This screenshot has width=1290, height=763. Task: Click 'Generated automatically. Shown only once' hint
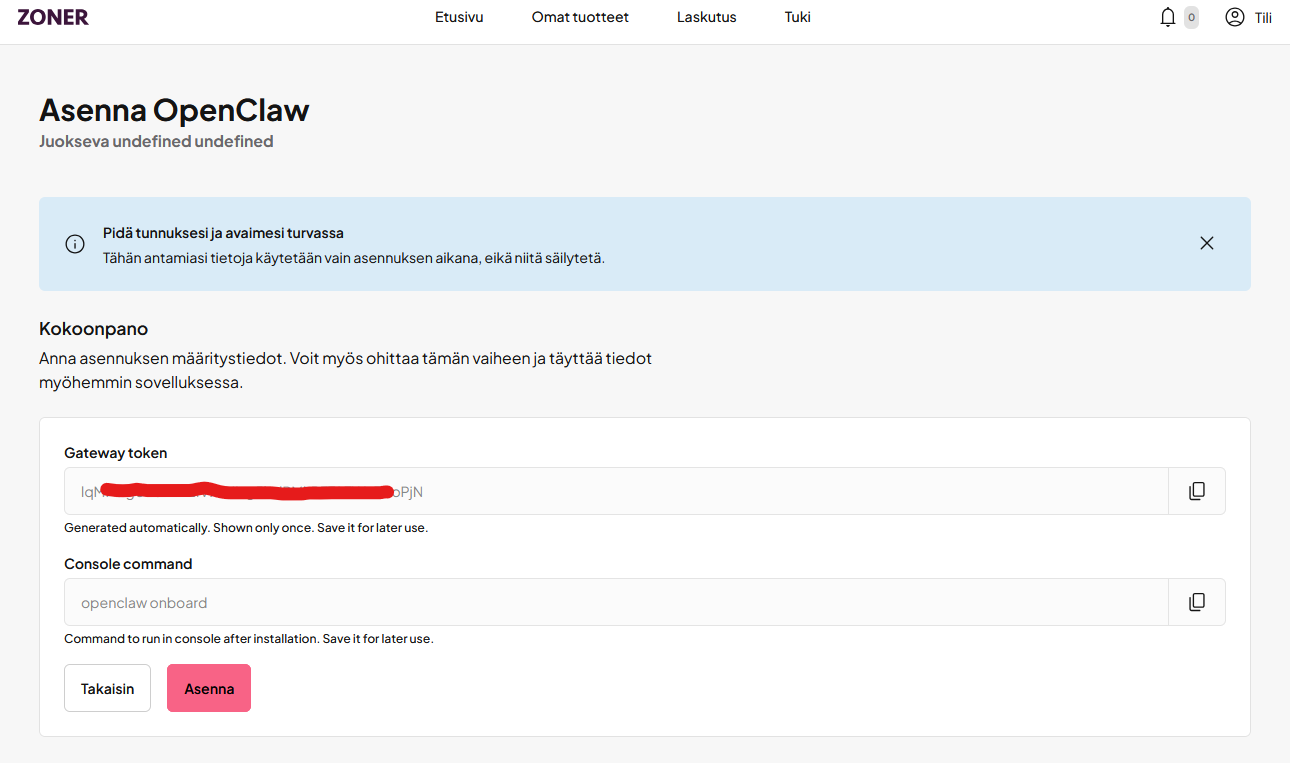(x=246, y=527)
